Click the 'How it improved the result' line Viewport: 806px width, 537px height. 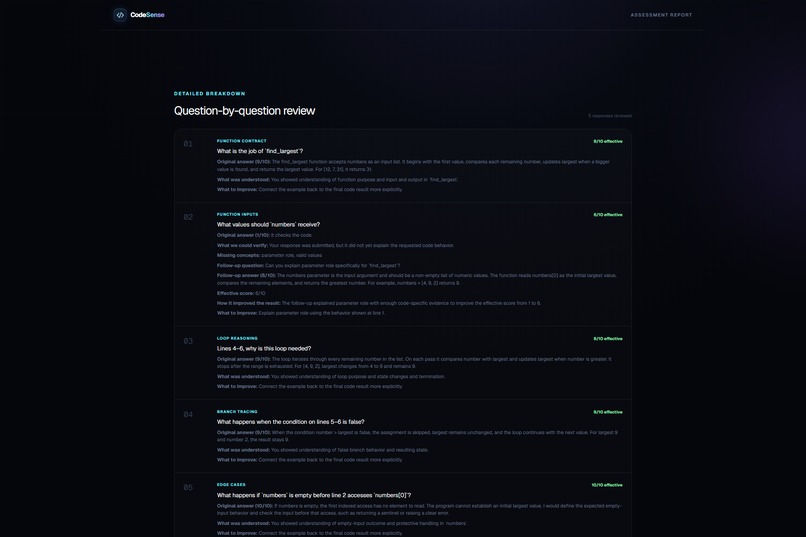(x=378, y=303)
